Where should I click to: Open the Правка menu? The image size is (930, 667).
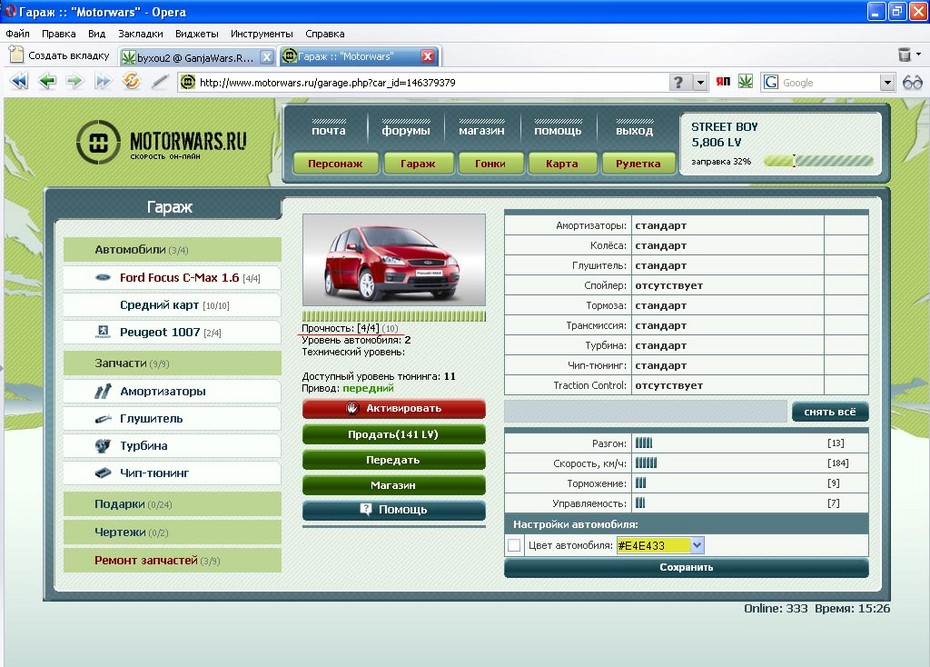click(x=58, y=34)
